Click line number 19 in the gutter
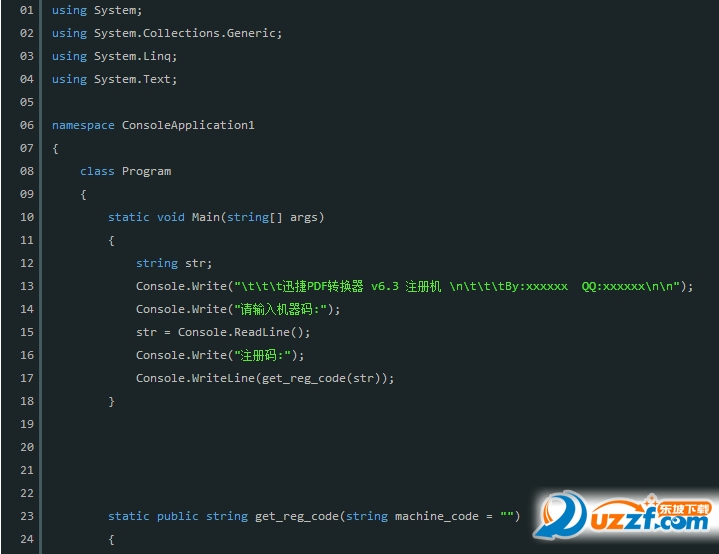Viewport: 719px width, 554px height. point(27,424)
